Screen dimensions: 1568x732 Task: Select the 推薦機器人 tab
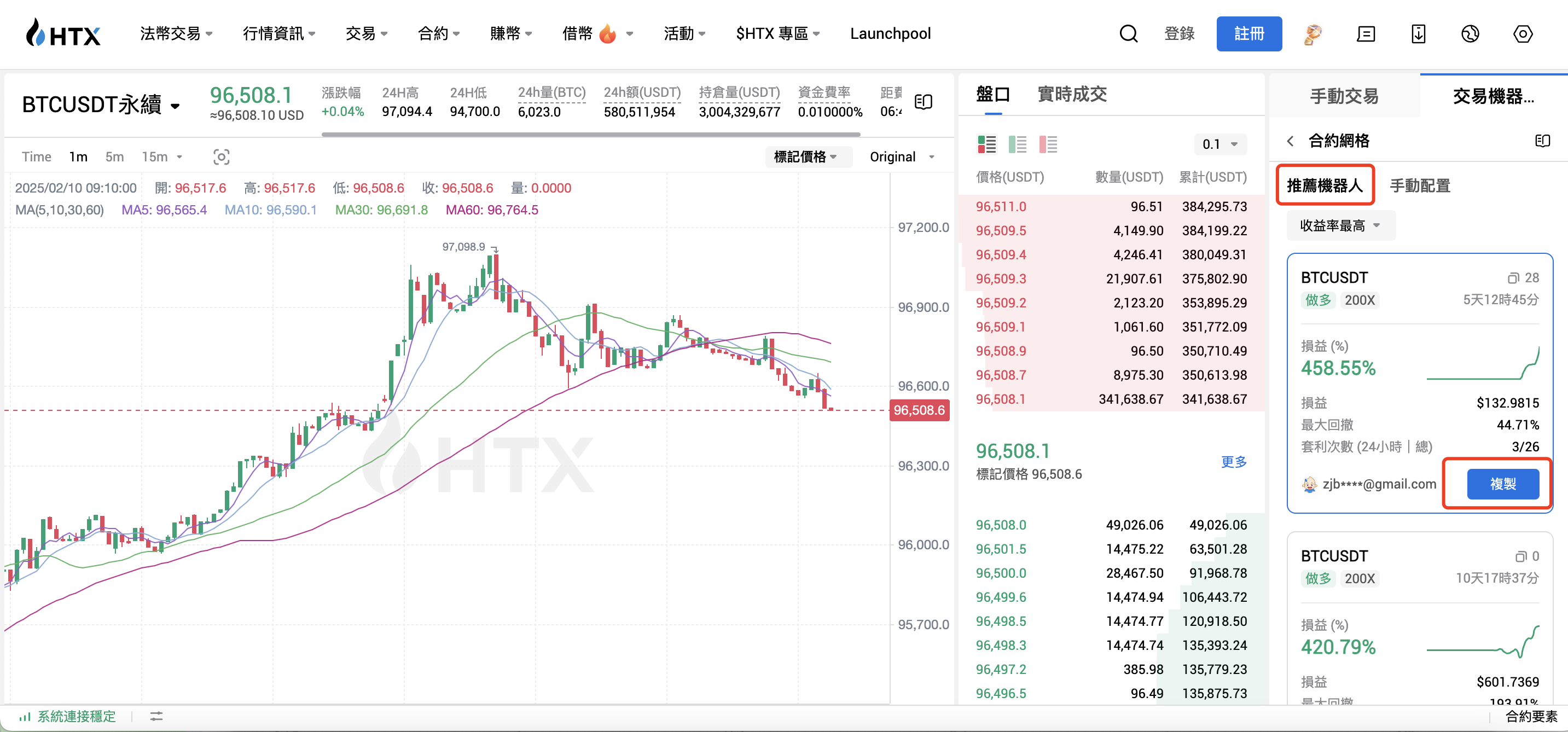click(x=1325, y=185)
